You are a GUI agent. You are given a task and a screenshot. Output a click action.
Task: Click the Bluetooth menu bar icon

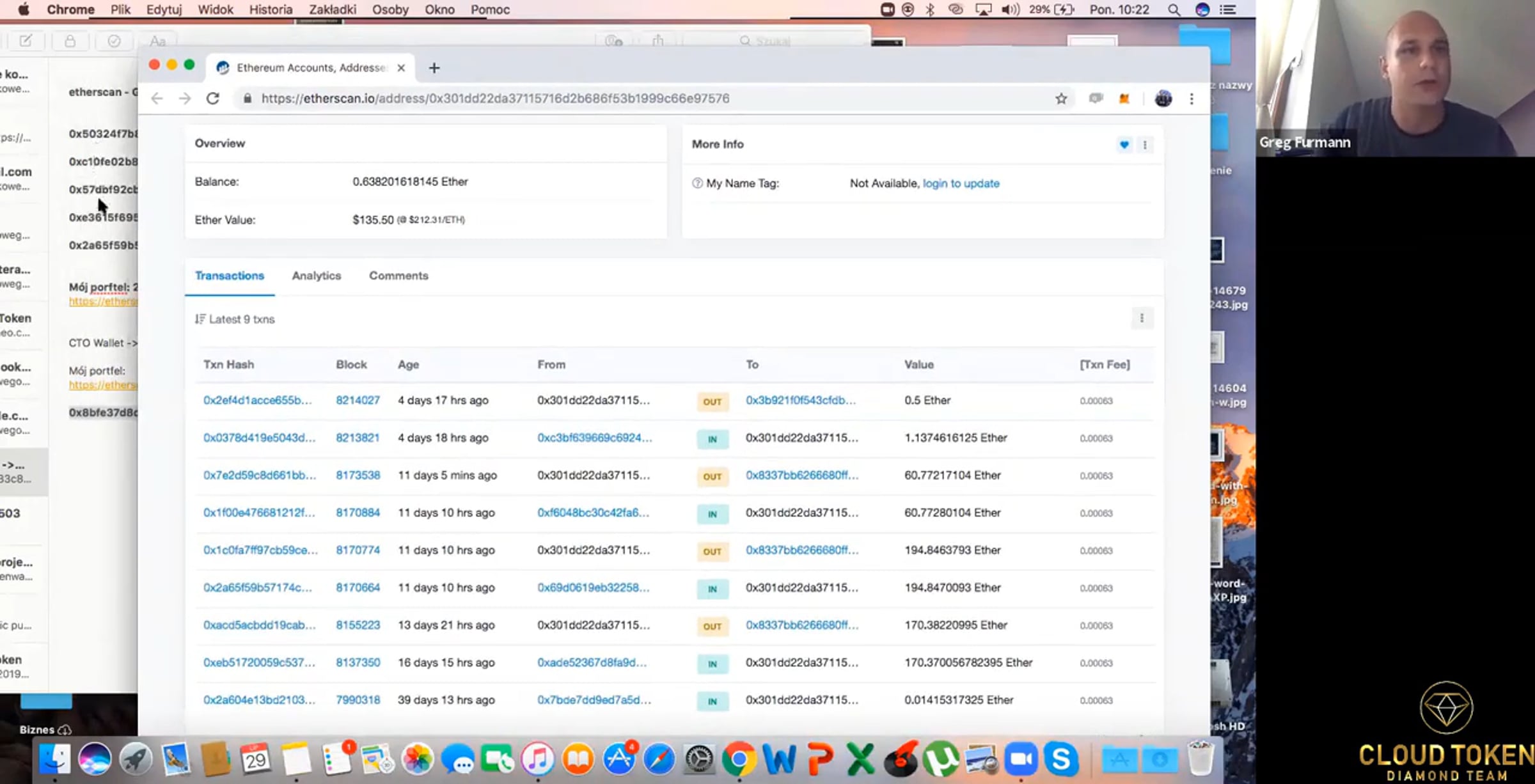coord(930,10)
